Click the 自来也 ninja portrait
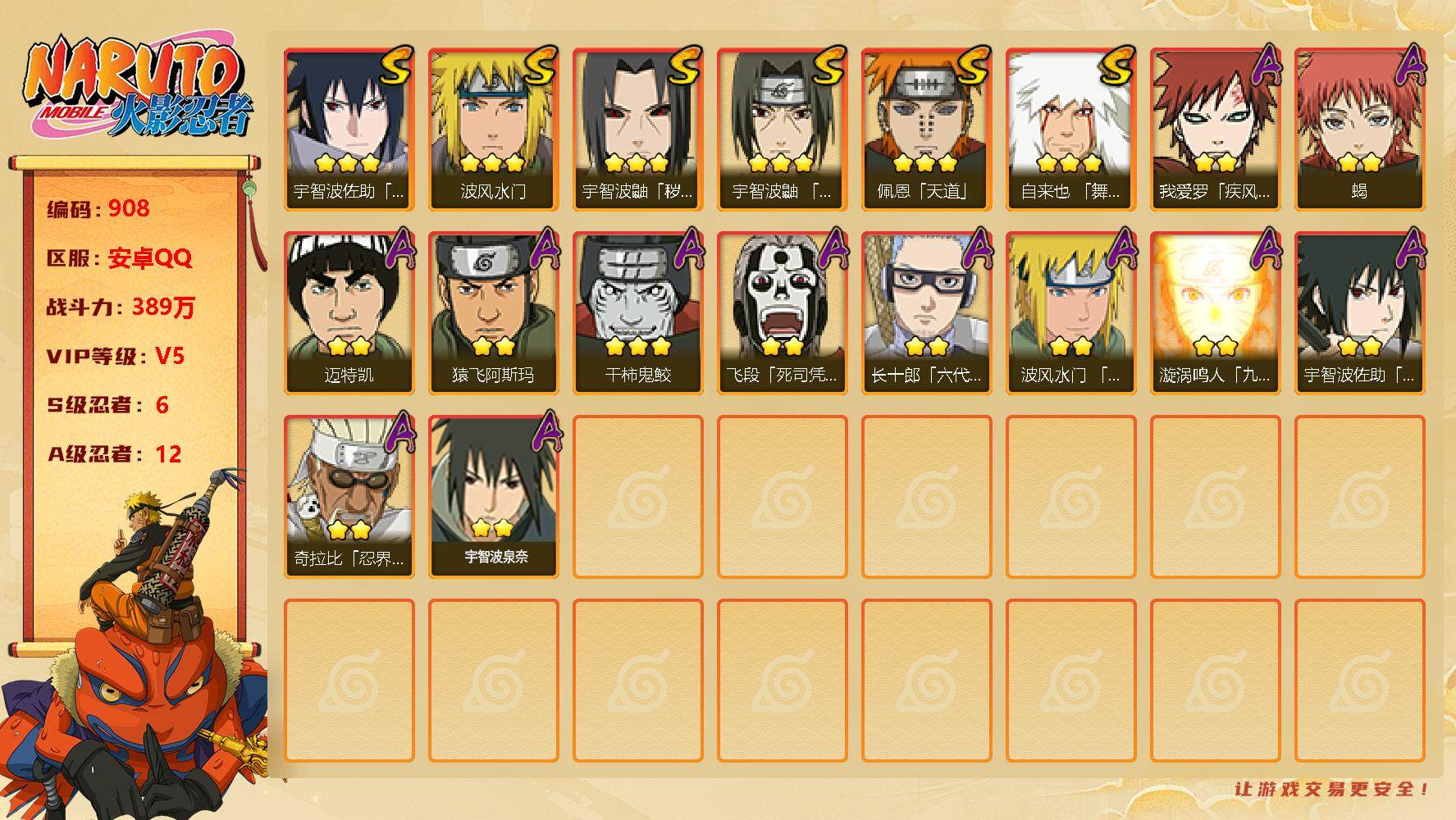Viewport: 1456px width, 820px height. pyautogui.click(x=1070, y=130)
